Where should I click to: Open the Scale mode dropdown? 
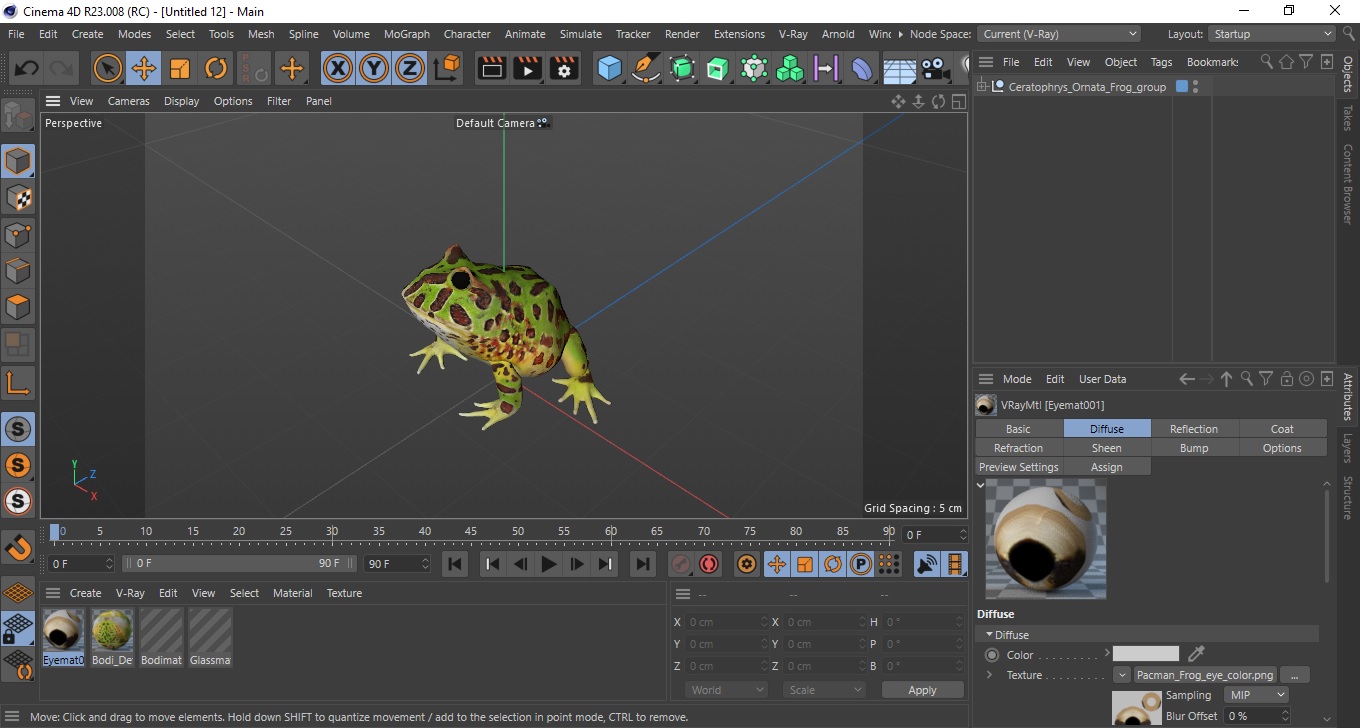(x=824, y=690)
